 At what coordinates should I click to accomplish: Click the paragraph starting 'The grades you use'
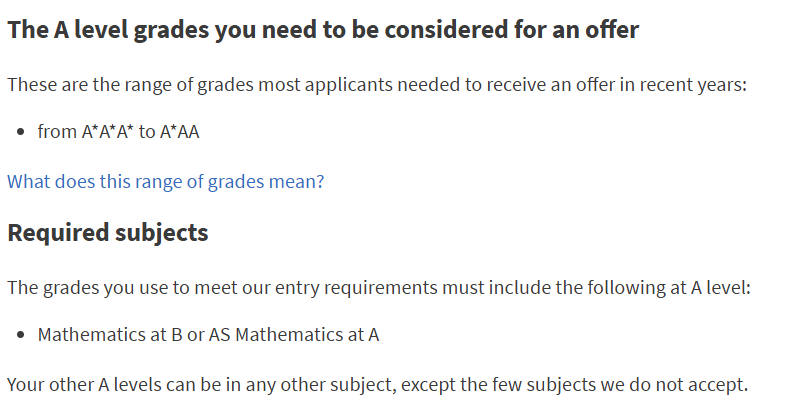coord(379,288)
